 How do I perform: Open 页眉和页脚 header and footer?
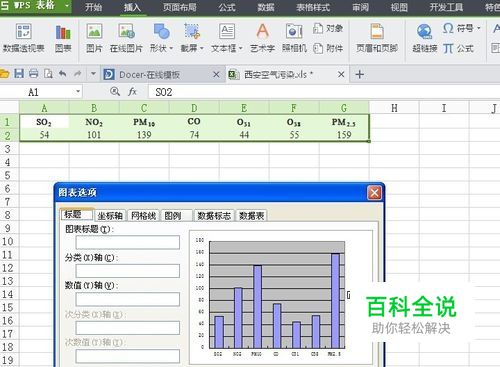[x=377, y=38]
